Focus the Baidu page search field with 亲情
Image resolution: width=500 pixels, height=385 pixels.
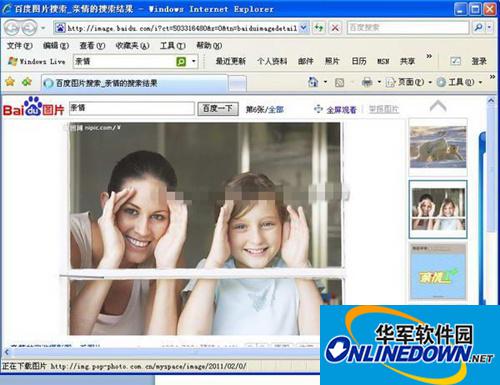(131, 108)
